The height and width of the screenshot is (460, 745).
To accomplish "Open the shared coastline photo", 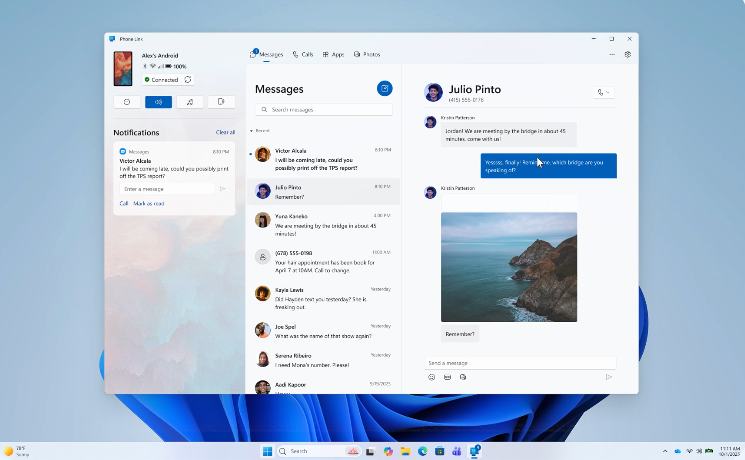I will point(509,267).
